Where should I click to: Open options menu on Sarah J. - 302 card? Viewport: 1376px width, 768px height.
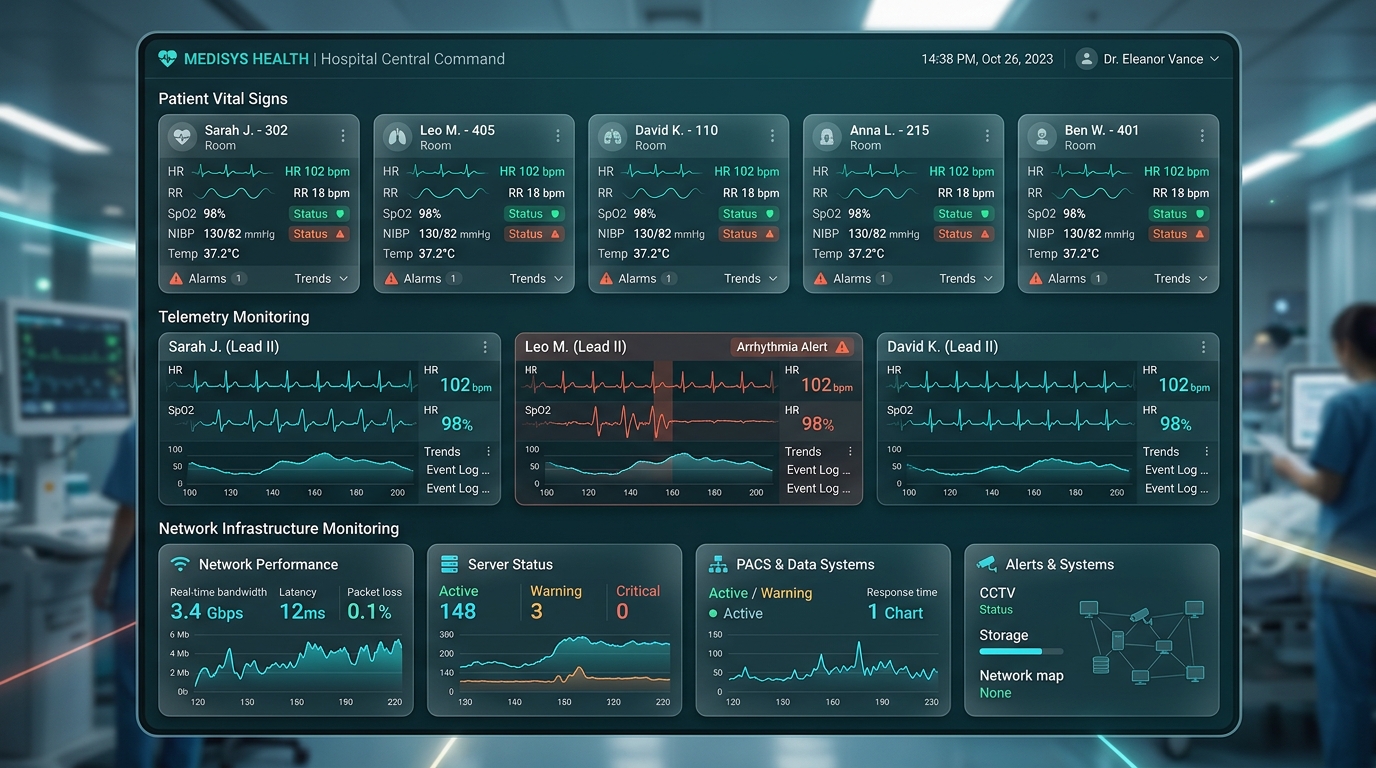(343, 136)
